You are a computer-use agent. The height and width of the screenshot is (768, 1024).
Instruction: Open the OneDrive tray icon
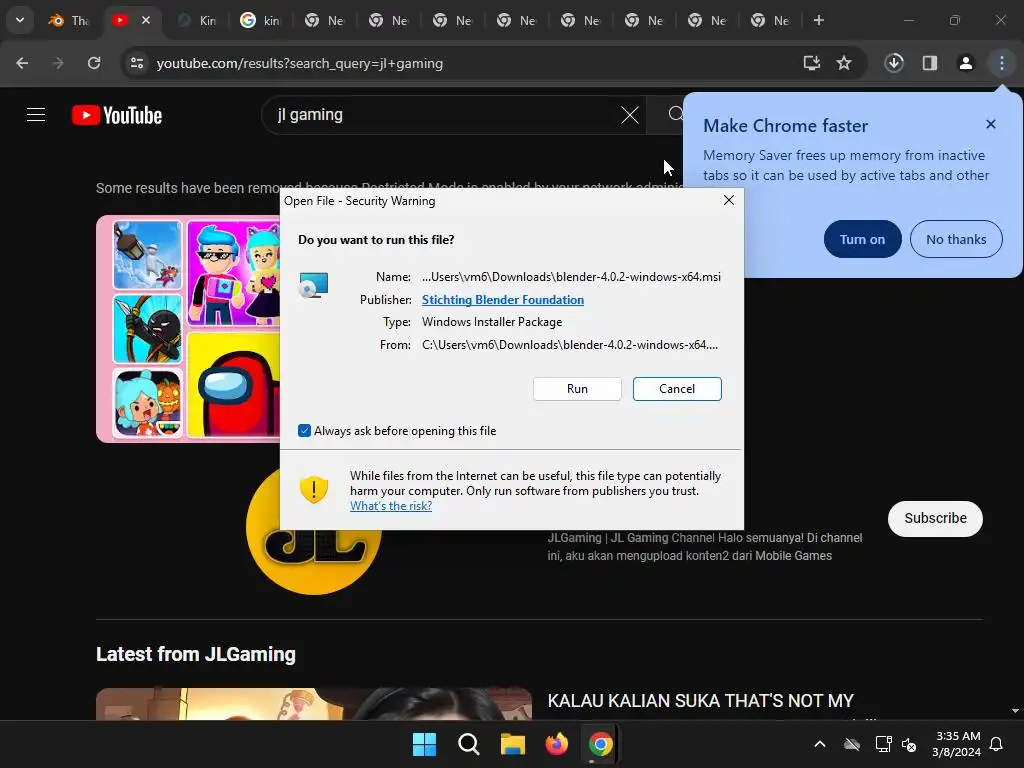[x=852, y=744]
